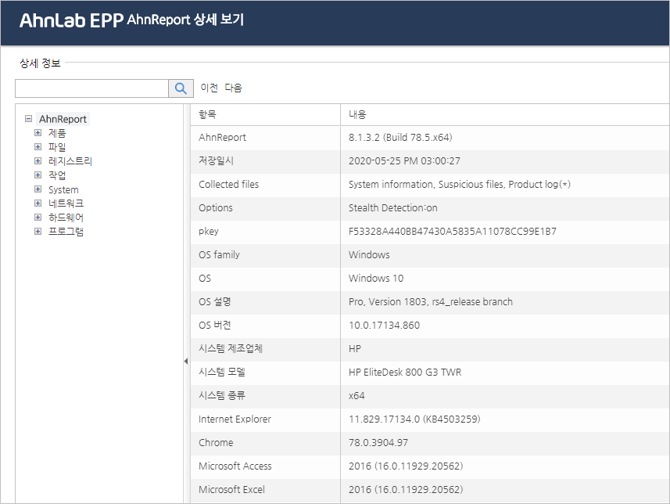Go to the previous match with 이전
This screenshot has height=504, width=670.
pos(209,88)
